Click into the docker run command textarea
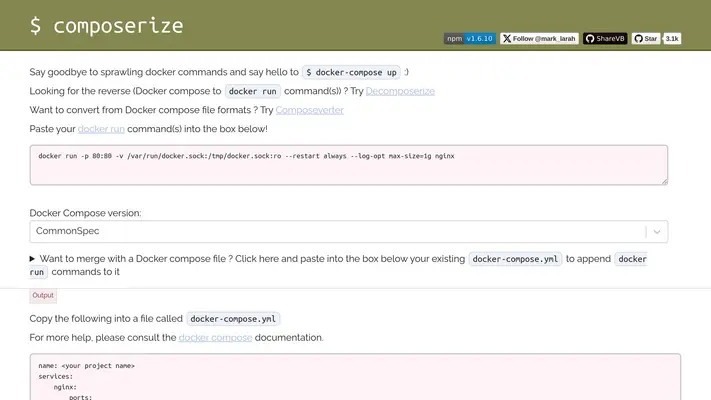 pyautogui.click(x=349, y=165)
